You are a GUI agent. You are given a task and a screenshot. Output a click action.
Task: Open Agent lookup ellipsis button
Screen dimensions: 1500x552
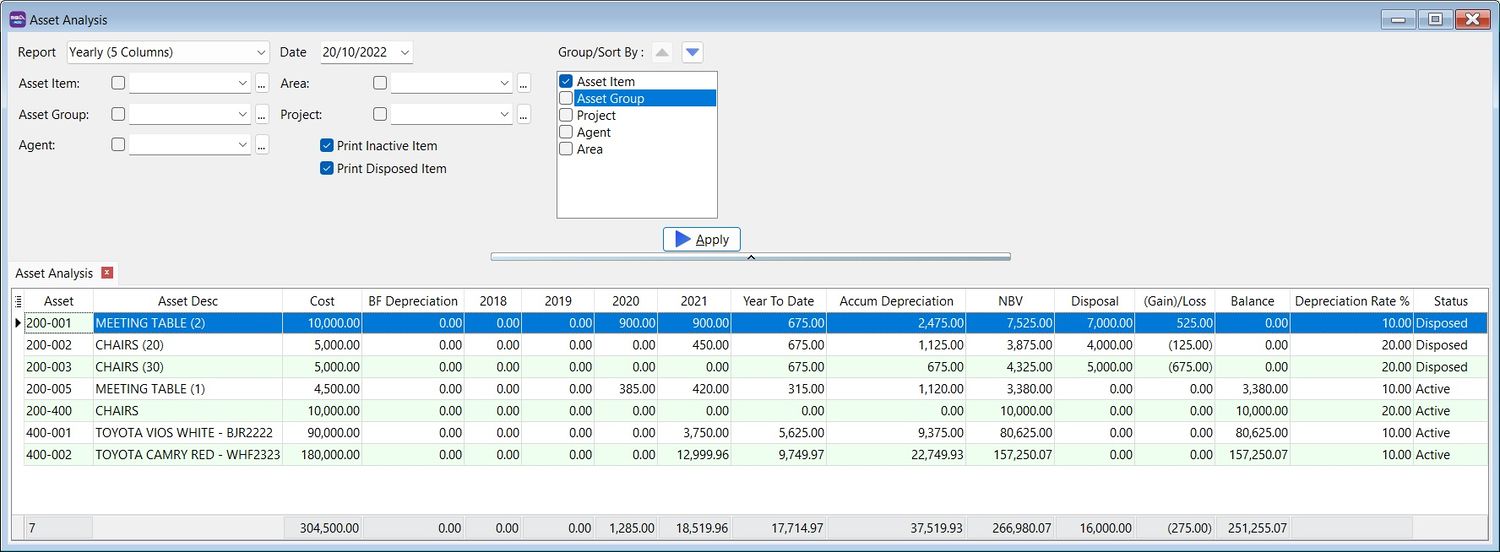262,145
